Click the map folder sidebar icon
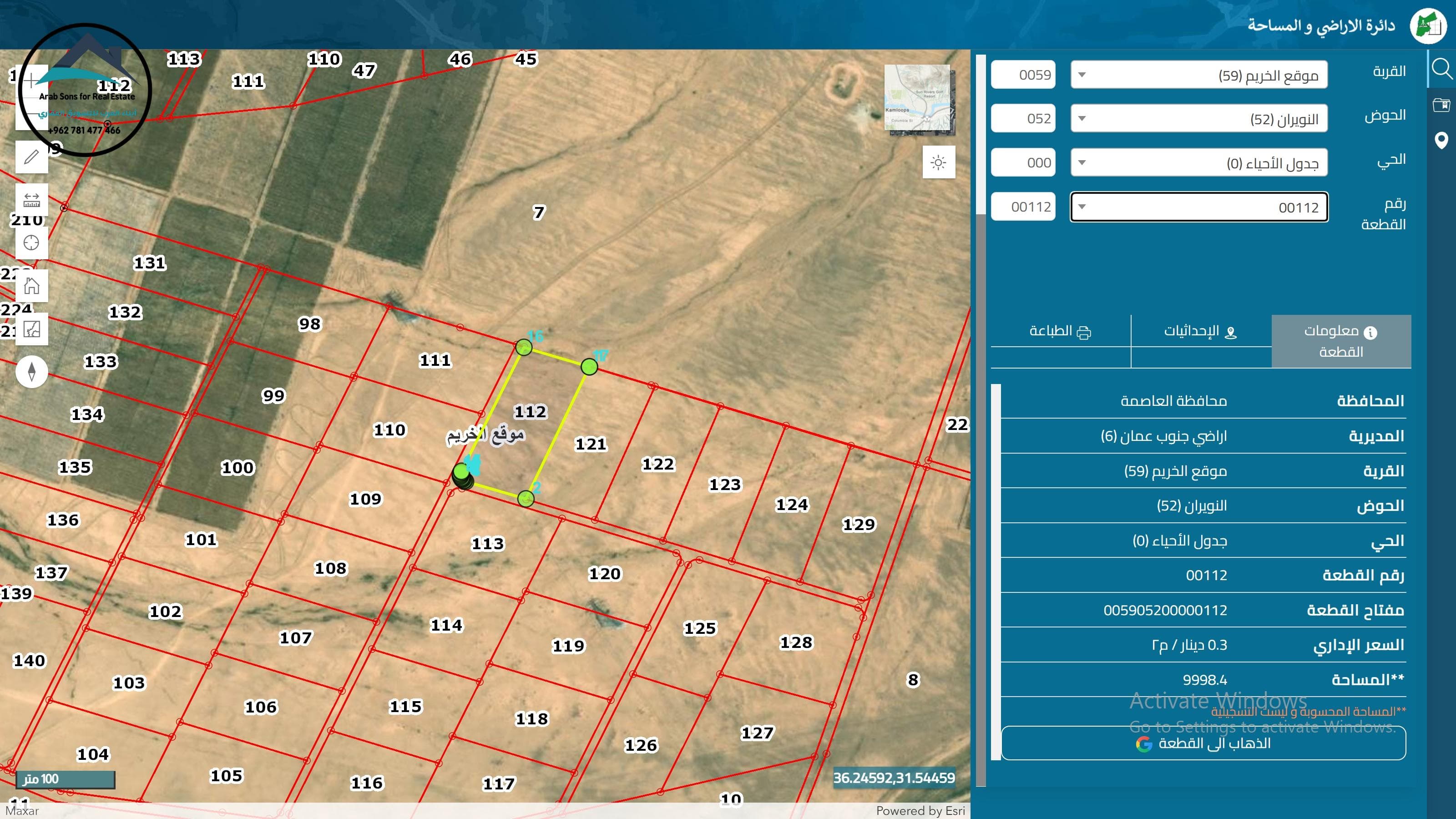 tap(1441, 105)
